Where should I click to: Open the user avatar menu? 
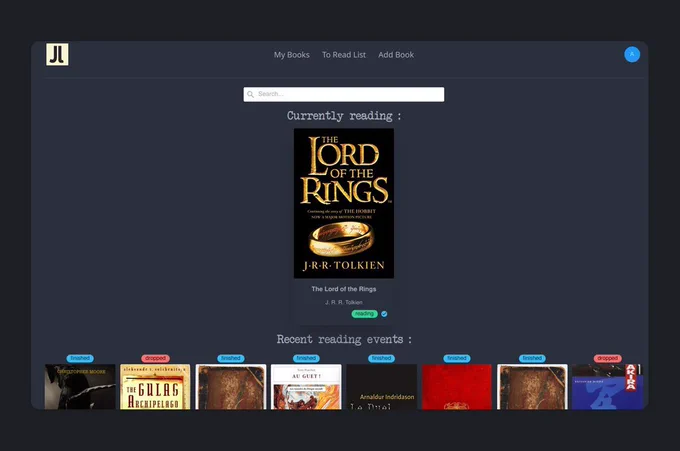pyautogui.click(x=632, y=54)
